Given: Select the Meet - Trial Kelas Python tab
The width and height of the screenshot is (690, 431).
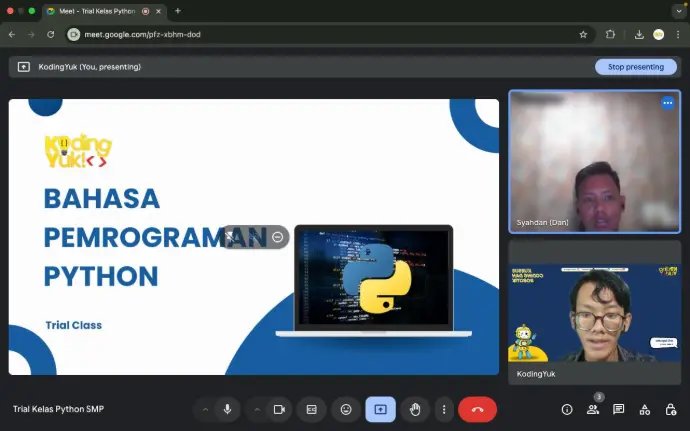Looking at the screenshot, I should pyautogui.click(x=98, y=11).
